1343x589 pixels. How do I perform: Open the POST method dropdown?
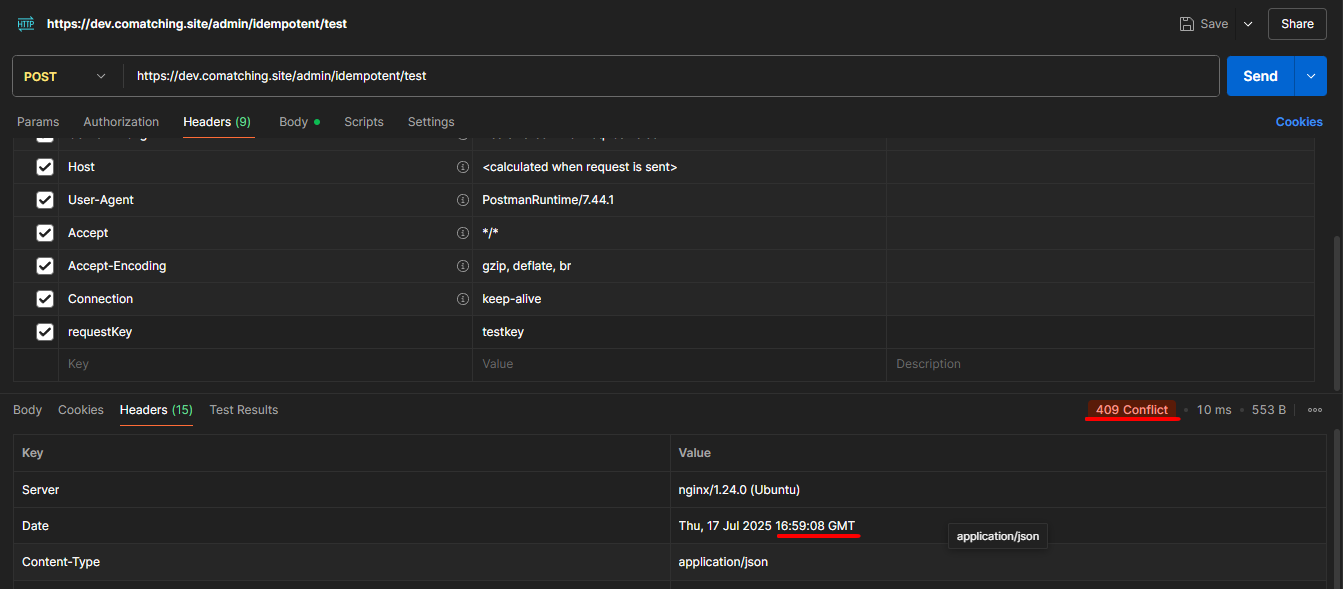point(65,76)
